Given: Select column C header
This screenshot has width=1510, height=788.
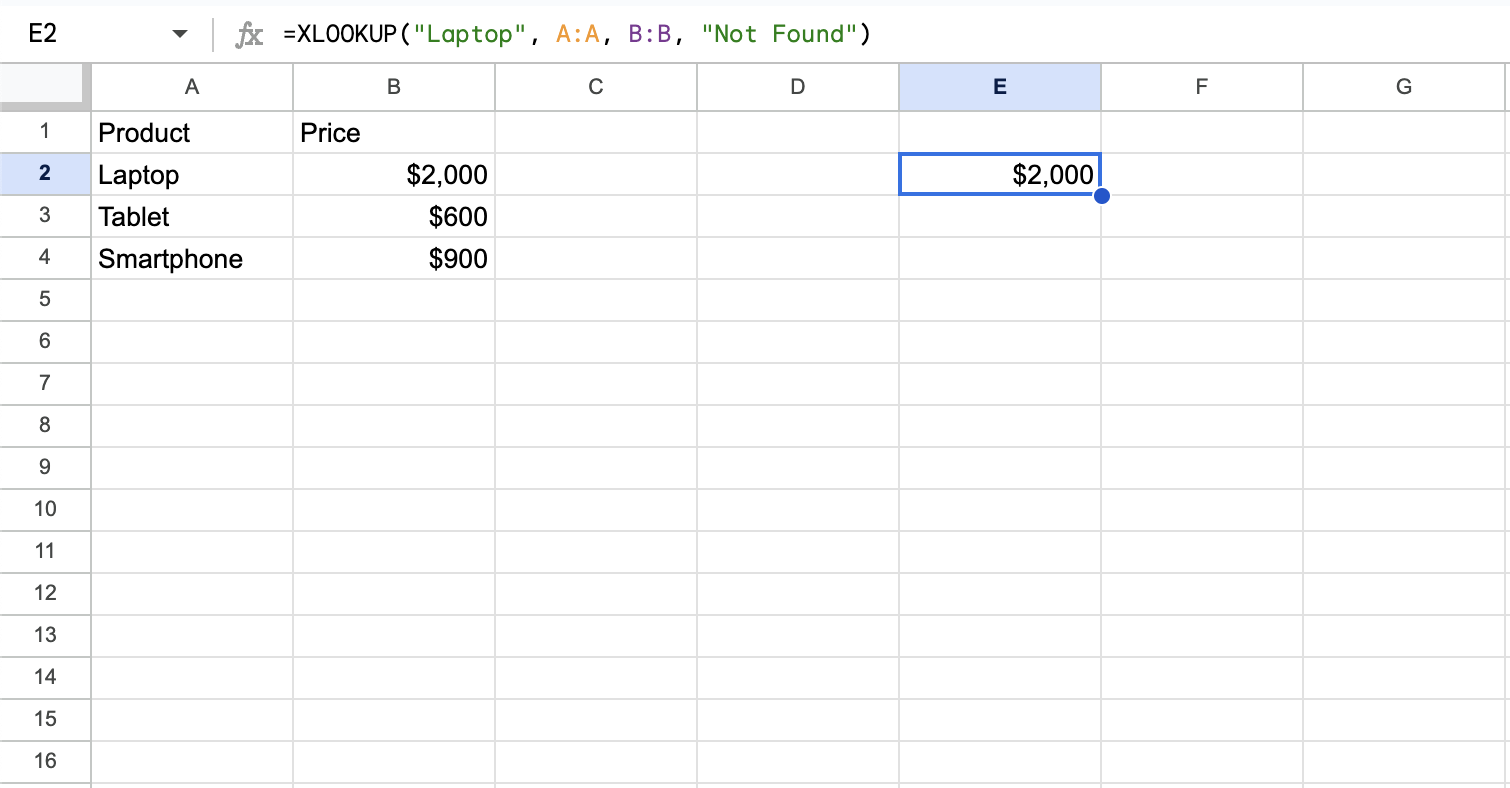Looking at the screenshot, I should click(x=596, y=87).
